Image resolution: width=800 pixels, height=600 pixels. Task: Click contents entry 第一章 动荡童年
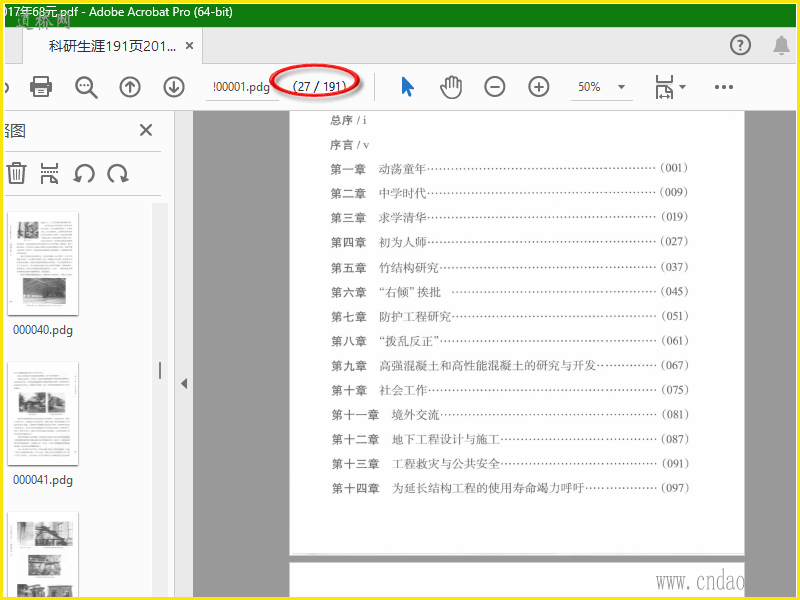click(509, 168)
